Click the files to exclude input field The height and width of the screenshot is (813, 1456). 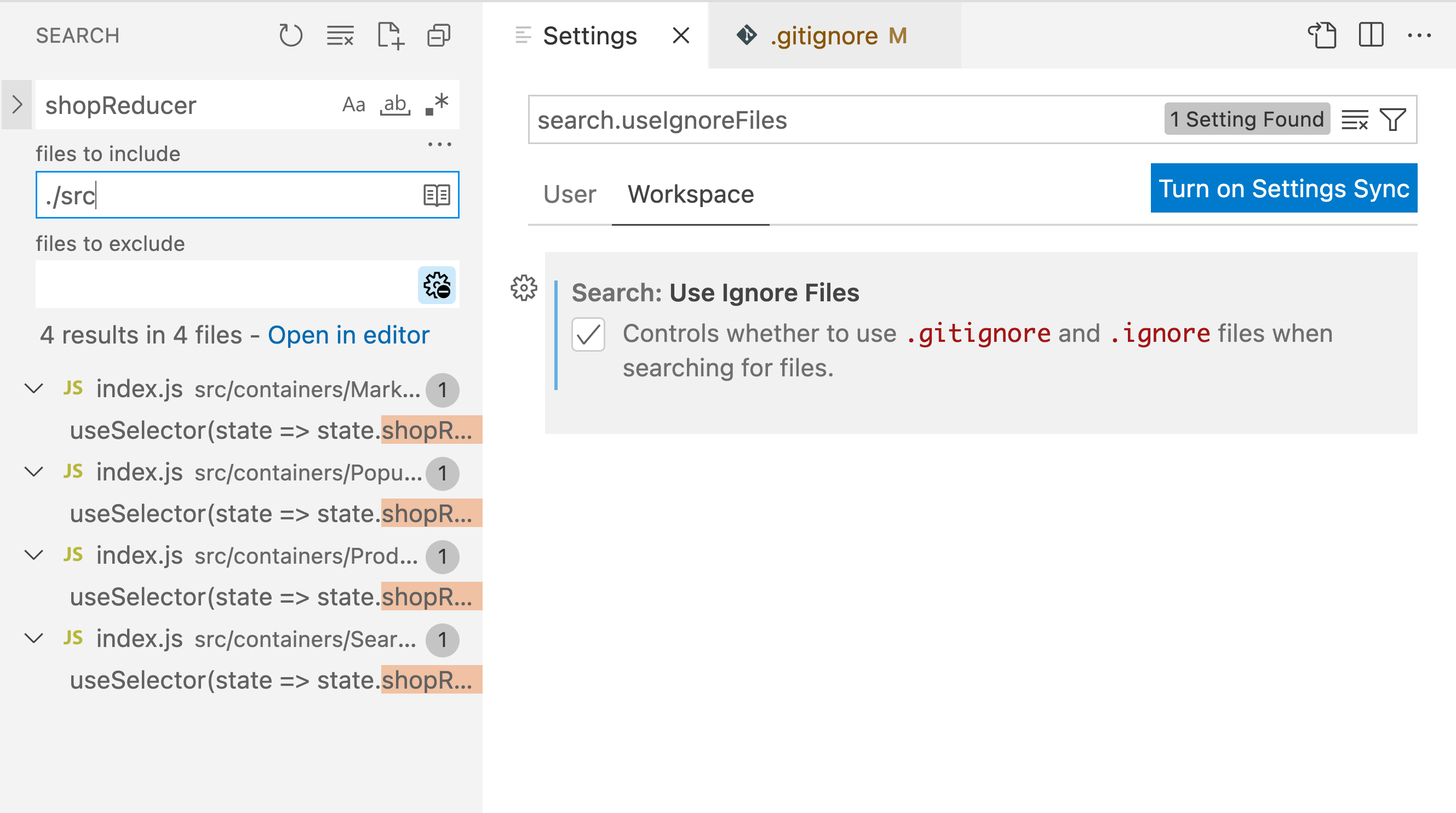point(226,285)
